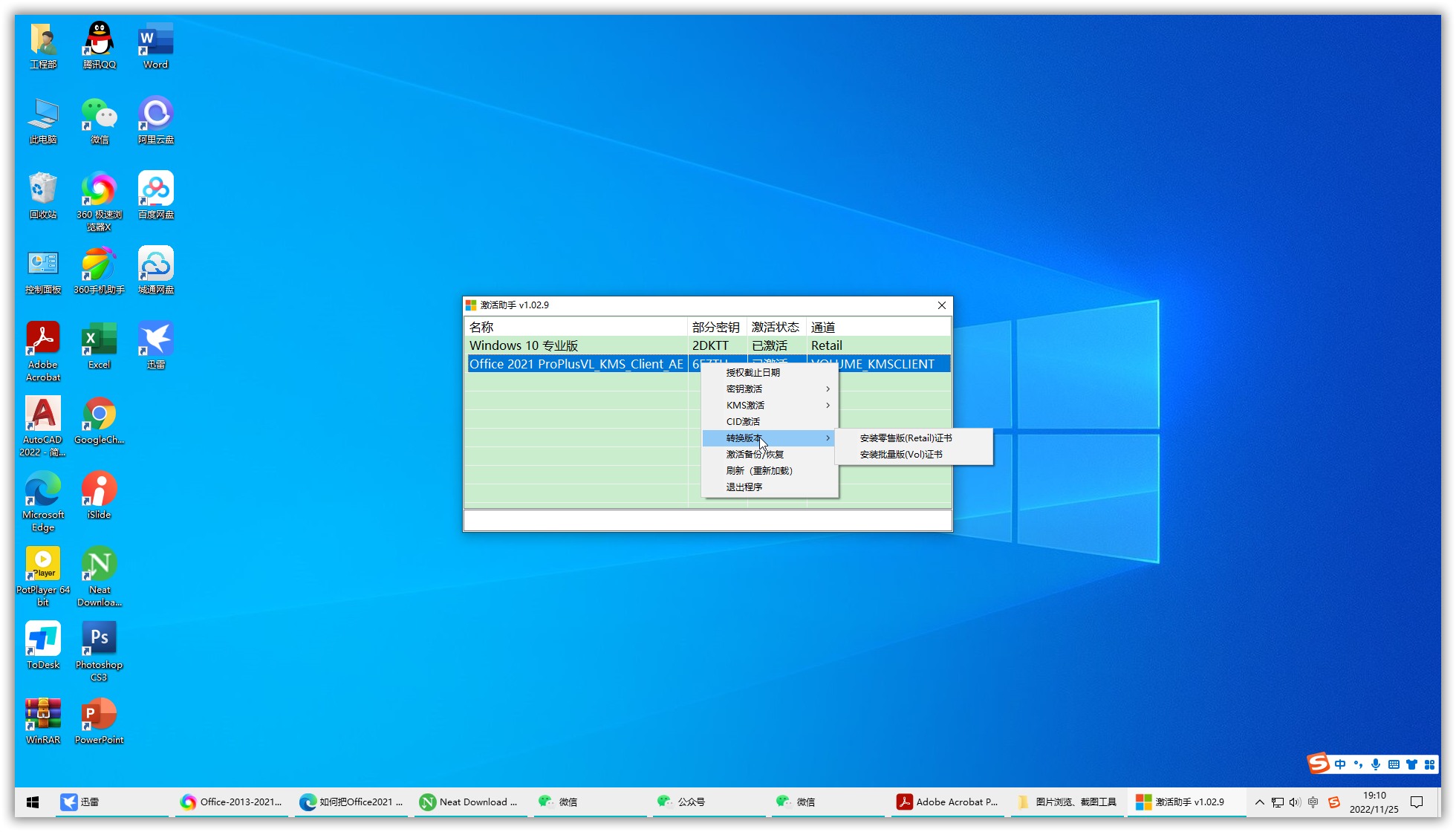
Task: Click the 名称 column header
Action: pos(576,327)
